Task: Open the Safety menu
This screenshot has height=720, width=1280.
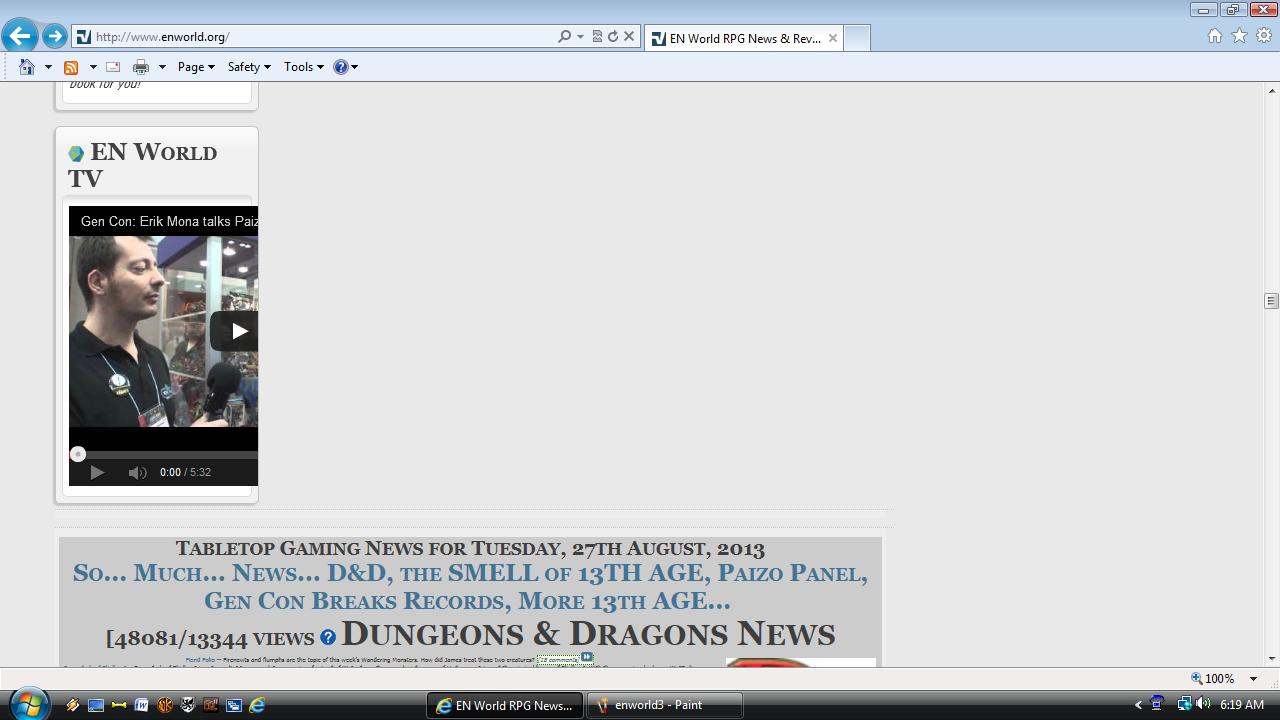Action: click(249, 67)
